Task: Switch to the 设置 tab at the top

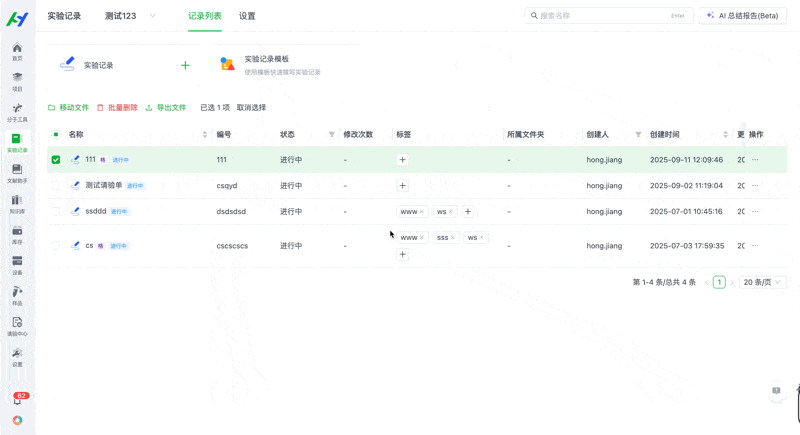Action: (247, 16)
